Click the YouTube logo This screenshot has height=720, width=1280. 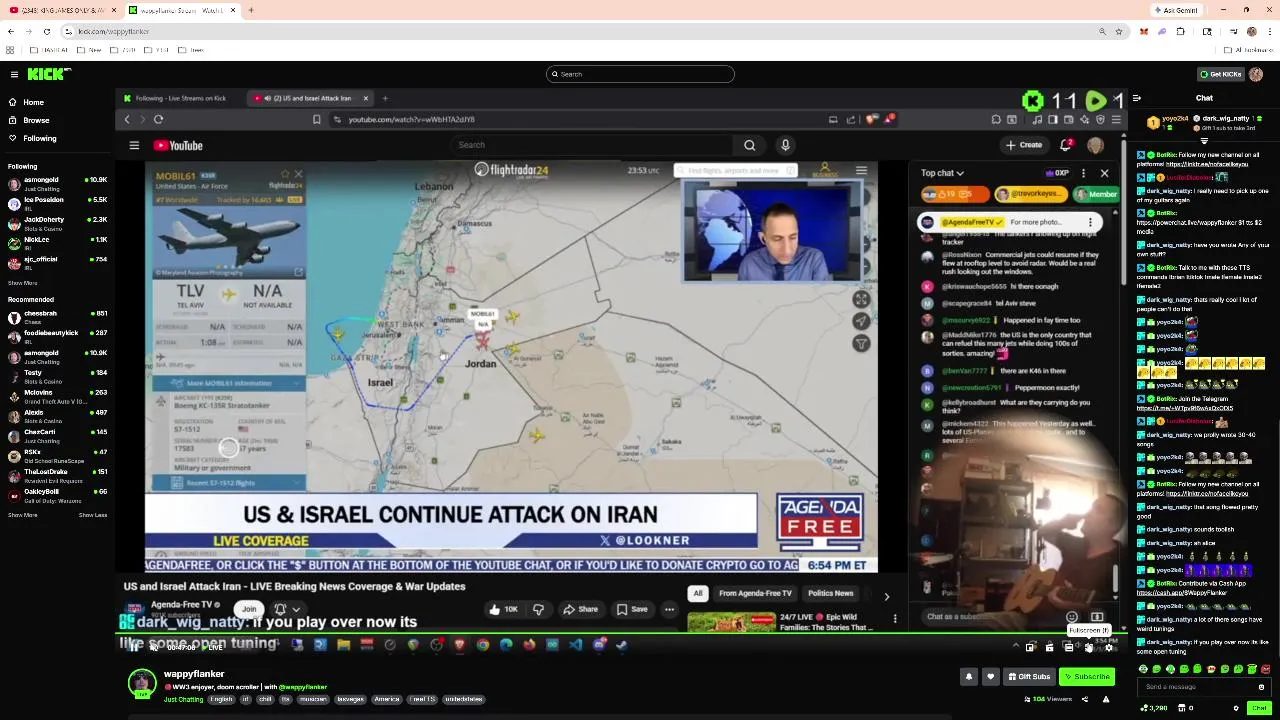pyautogui.click(x=178, y=145)
